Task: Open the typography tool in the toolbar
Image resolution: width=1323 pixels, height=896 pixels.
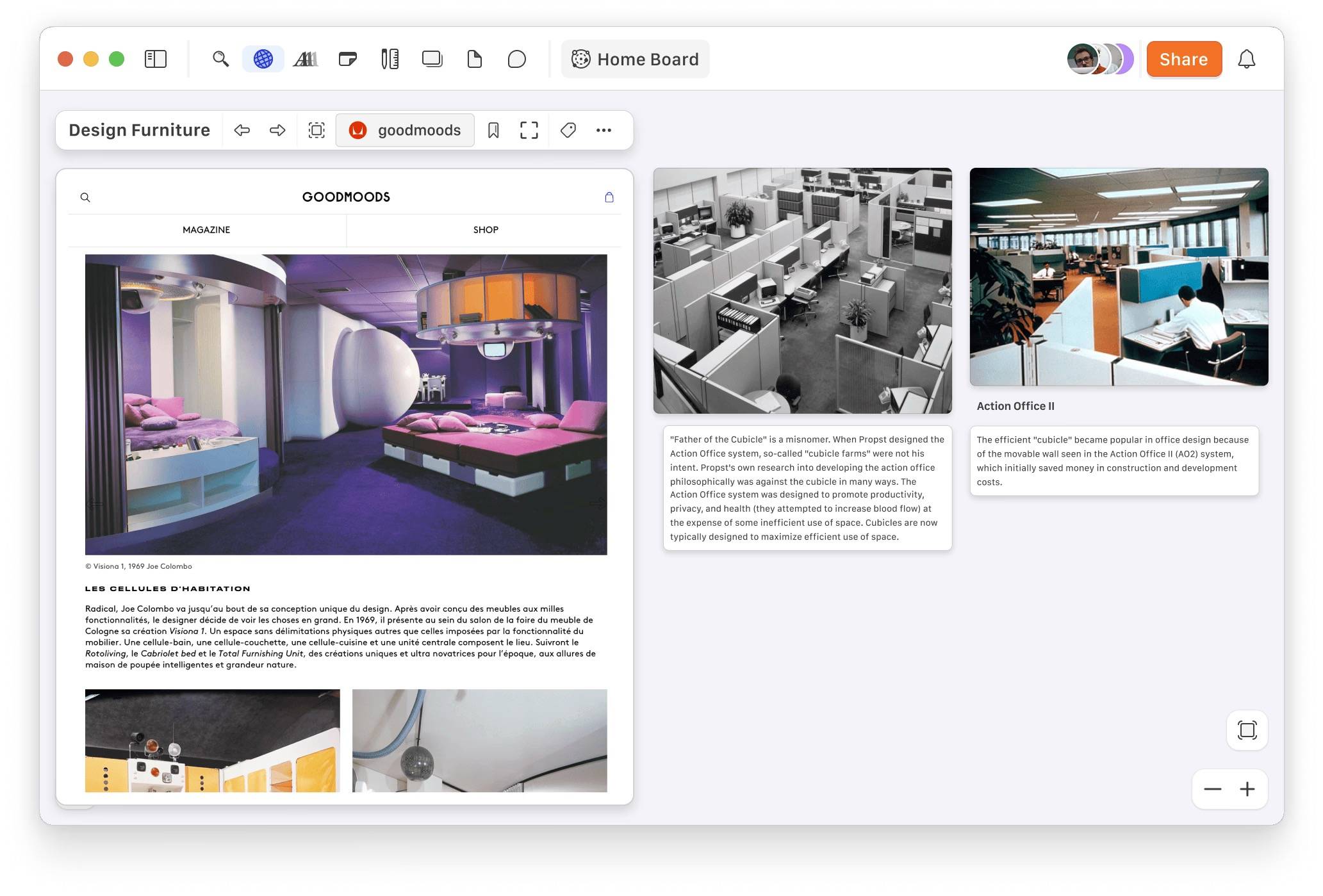Action: [306, 58]
